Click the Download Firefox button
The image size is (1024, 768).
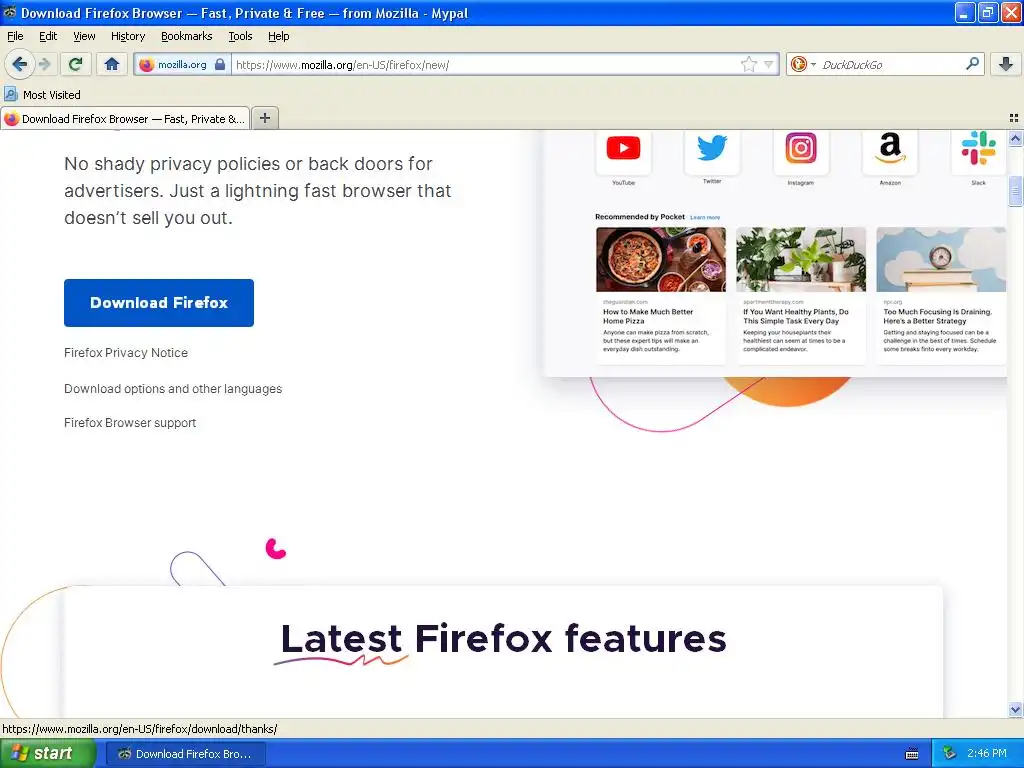pos(159,302)
